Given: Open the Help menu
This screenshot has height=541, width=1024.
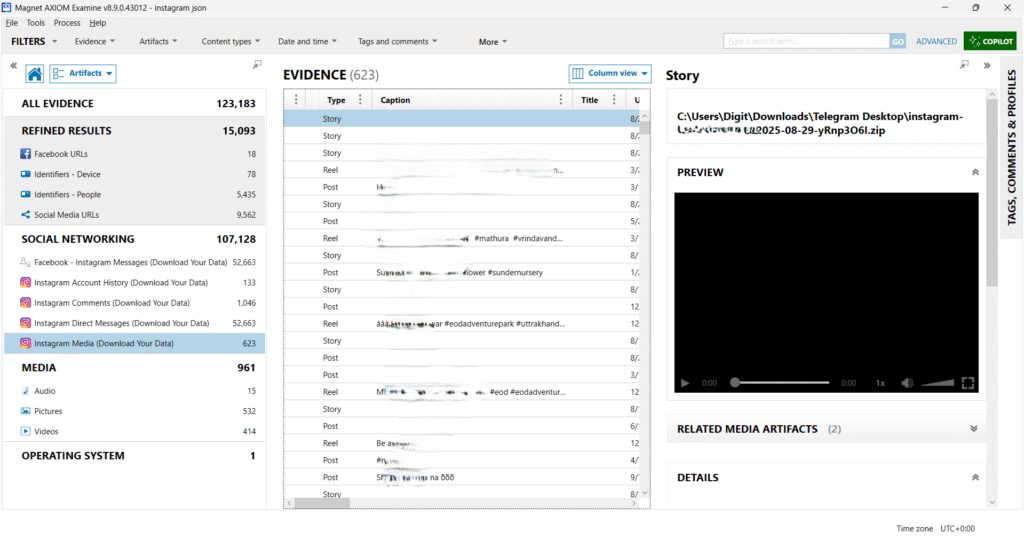Looking at the screenshot, I should [97, 23].
